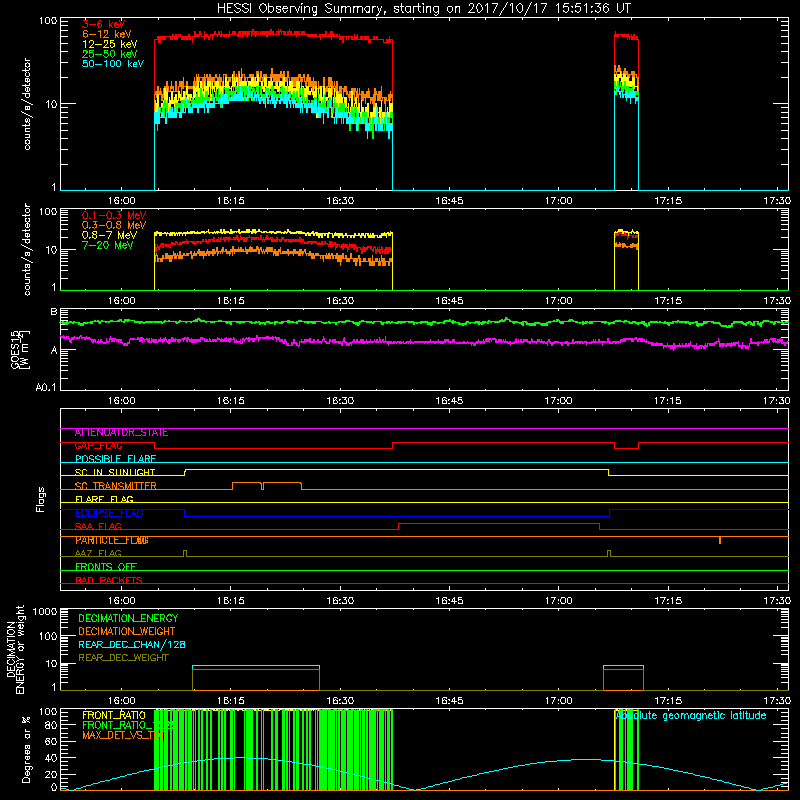
Task: Select the PARTICLE_FLAG label
Action: click(x=112, y=540)
